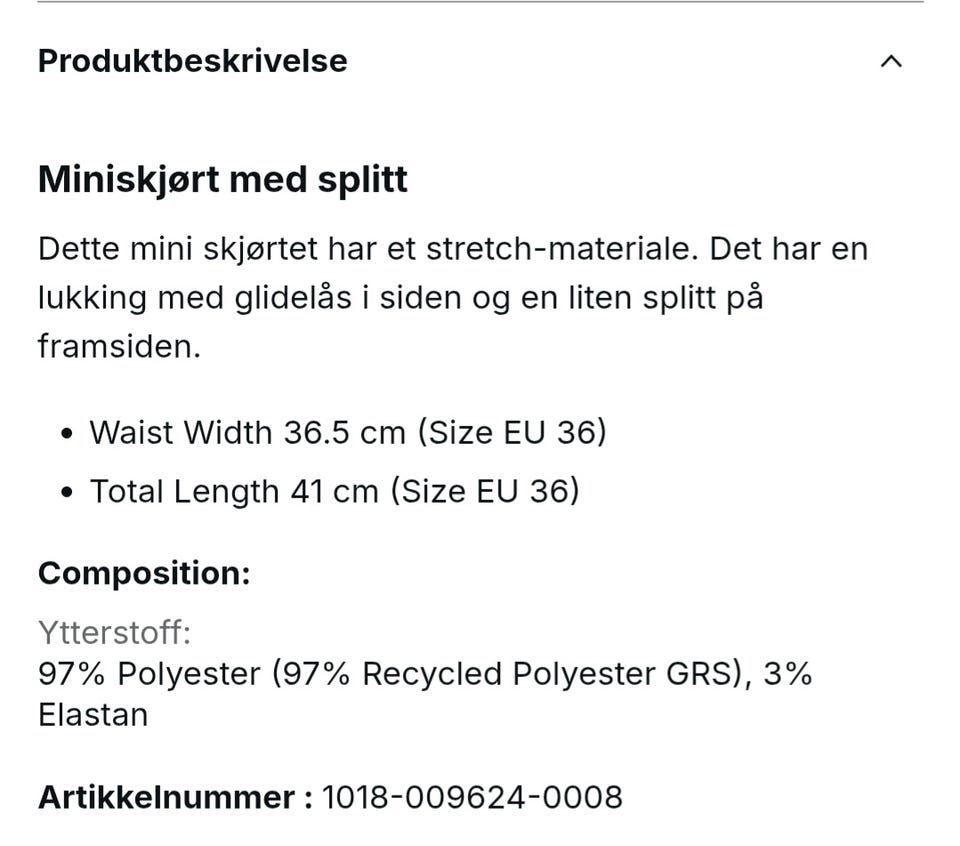Select article number 1018-009624-0008

pyautogui.click(x=472, y=798)
